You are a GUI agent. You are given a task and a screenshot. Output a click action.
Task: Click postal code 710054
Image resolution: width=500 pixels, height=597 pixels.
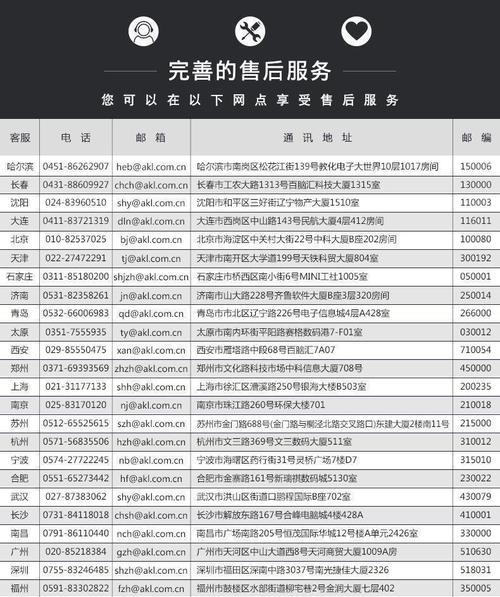tap(476, 350)
